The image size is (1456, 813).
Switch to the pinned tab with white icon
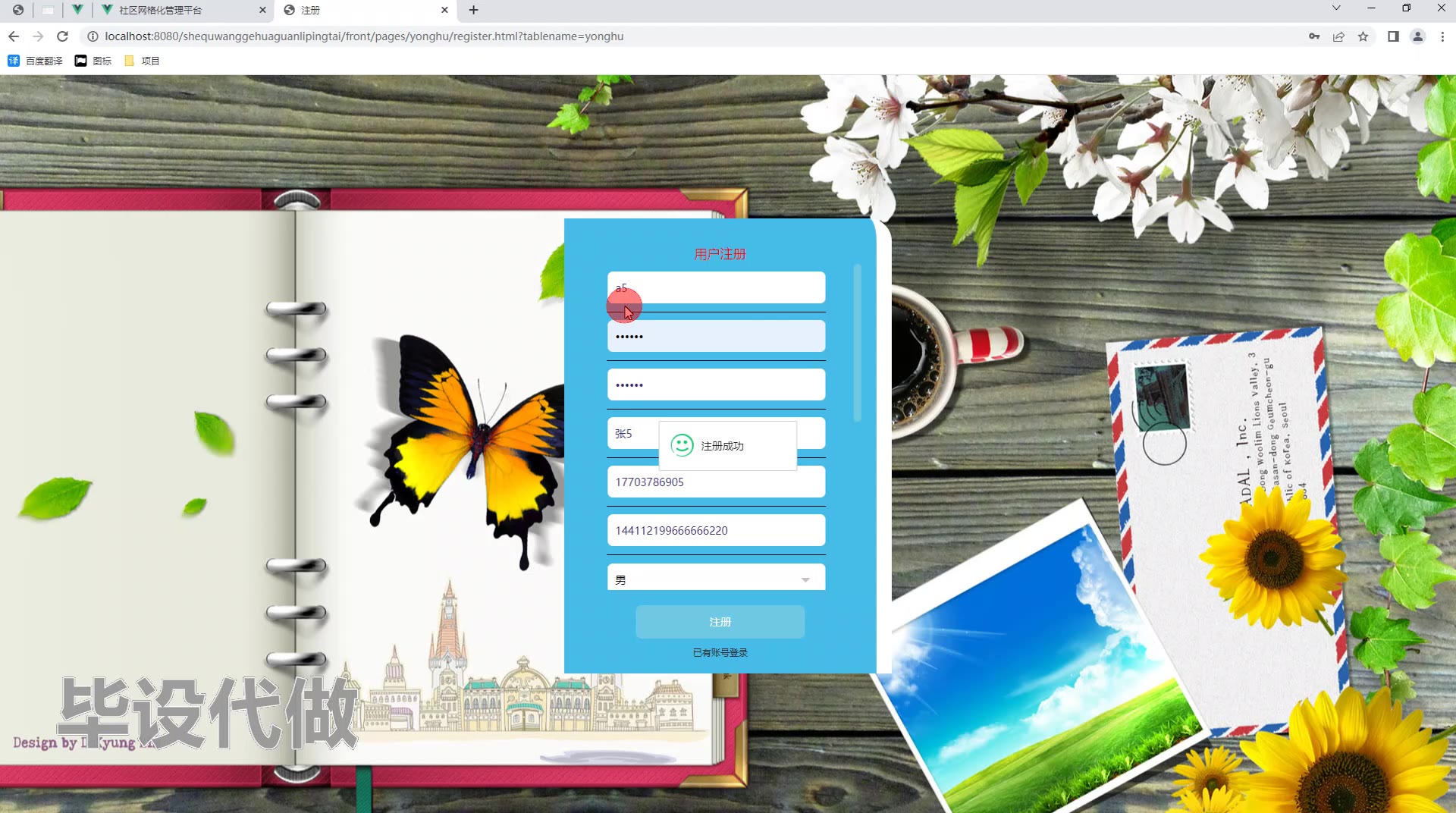tap(48, 10)
